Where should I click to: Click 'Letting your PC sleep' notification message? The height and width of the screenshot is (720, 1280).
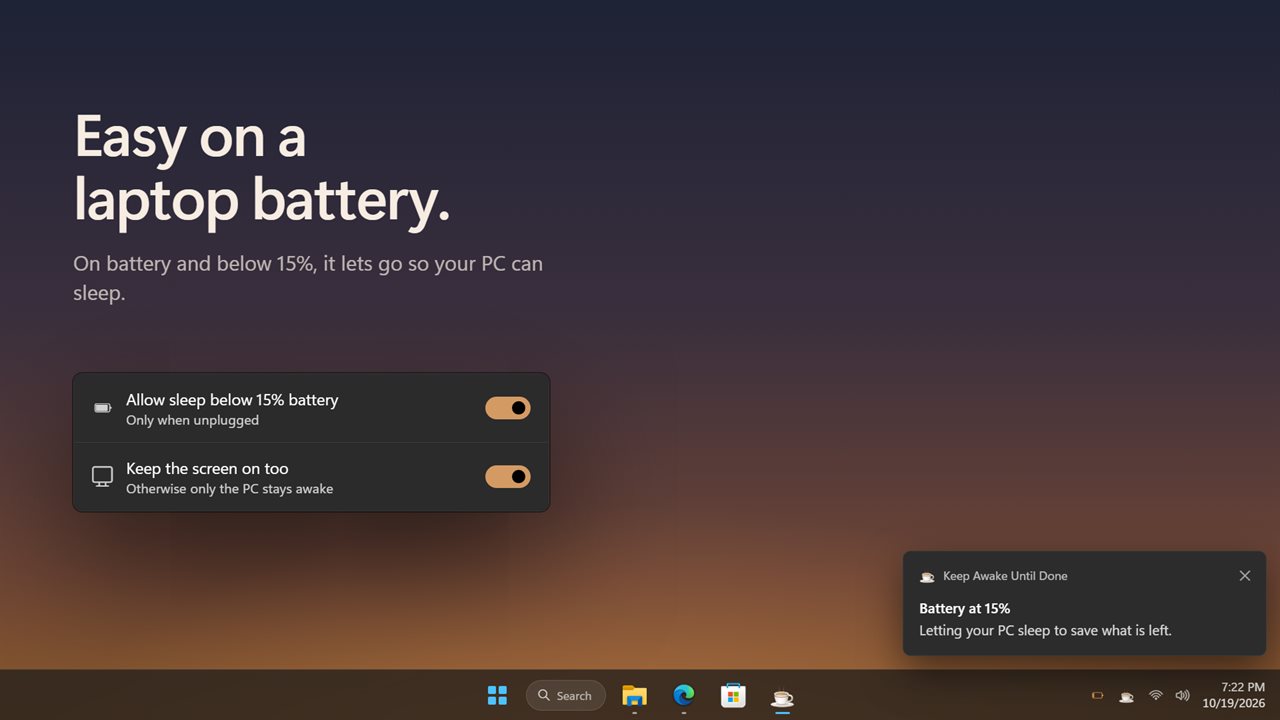point(1045,631)
